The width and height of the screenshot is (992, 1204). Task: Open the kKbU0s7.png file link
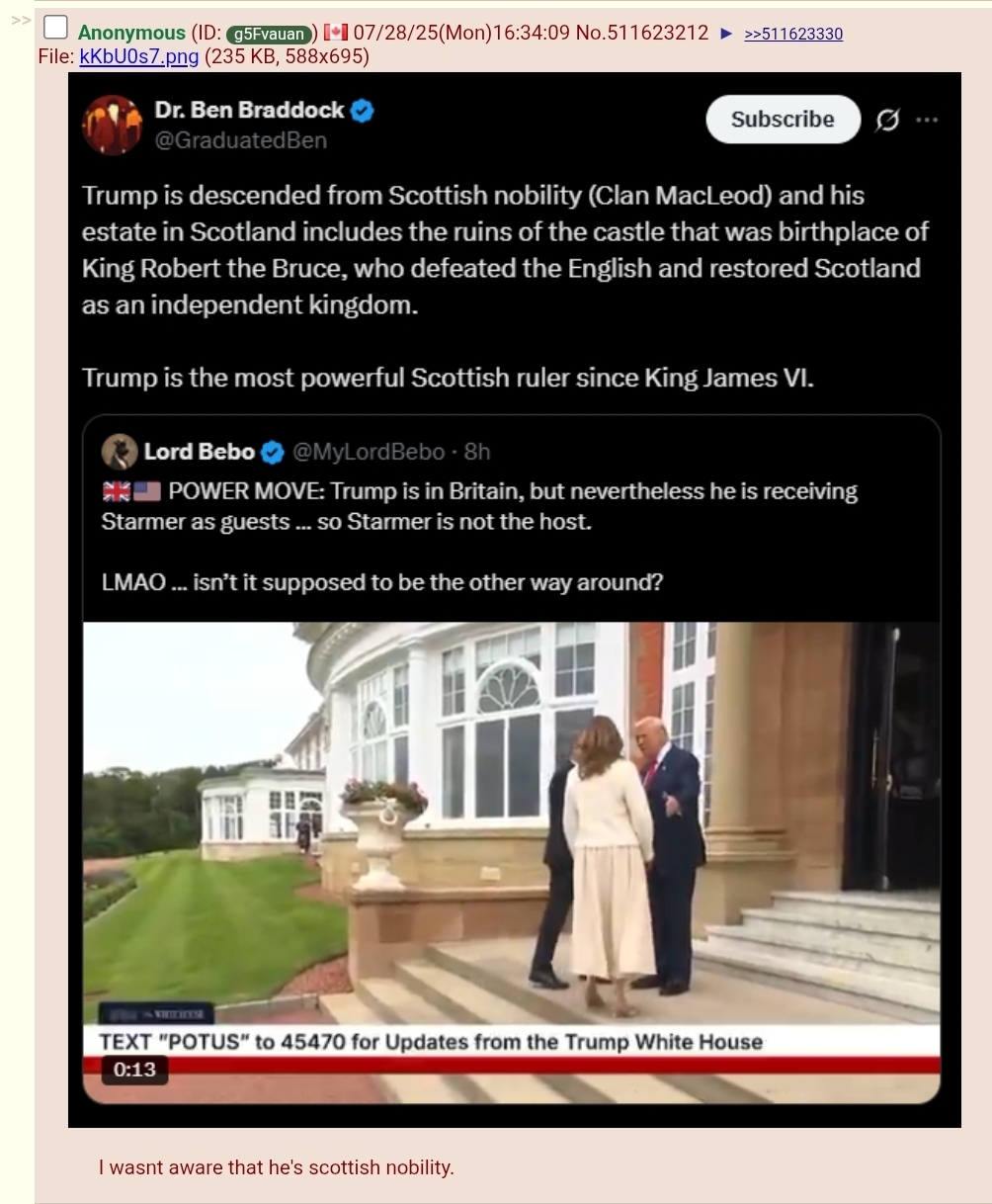139,56
